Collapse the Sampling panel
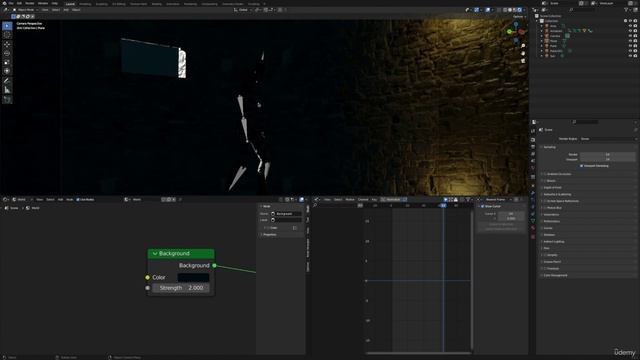 point(549,147)
